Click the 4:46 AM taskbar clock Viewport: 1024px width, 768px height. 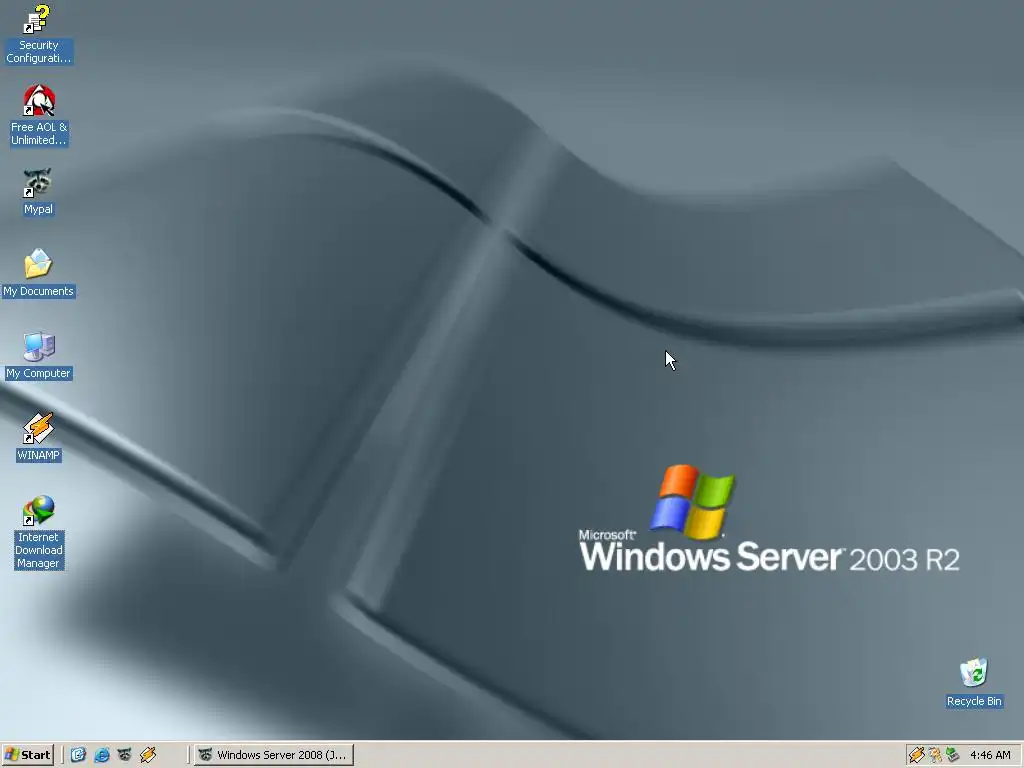(x=990, y=755)
